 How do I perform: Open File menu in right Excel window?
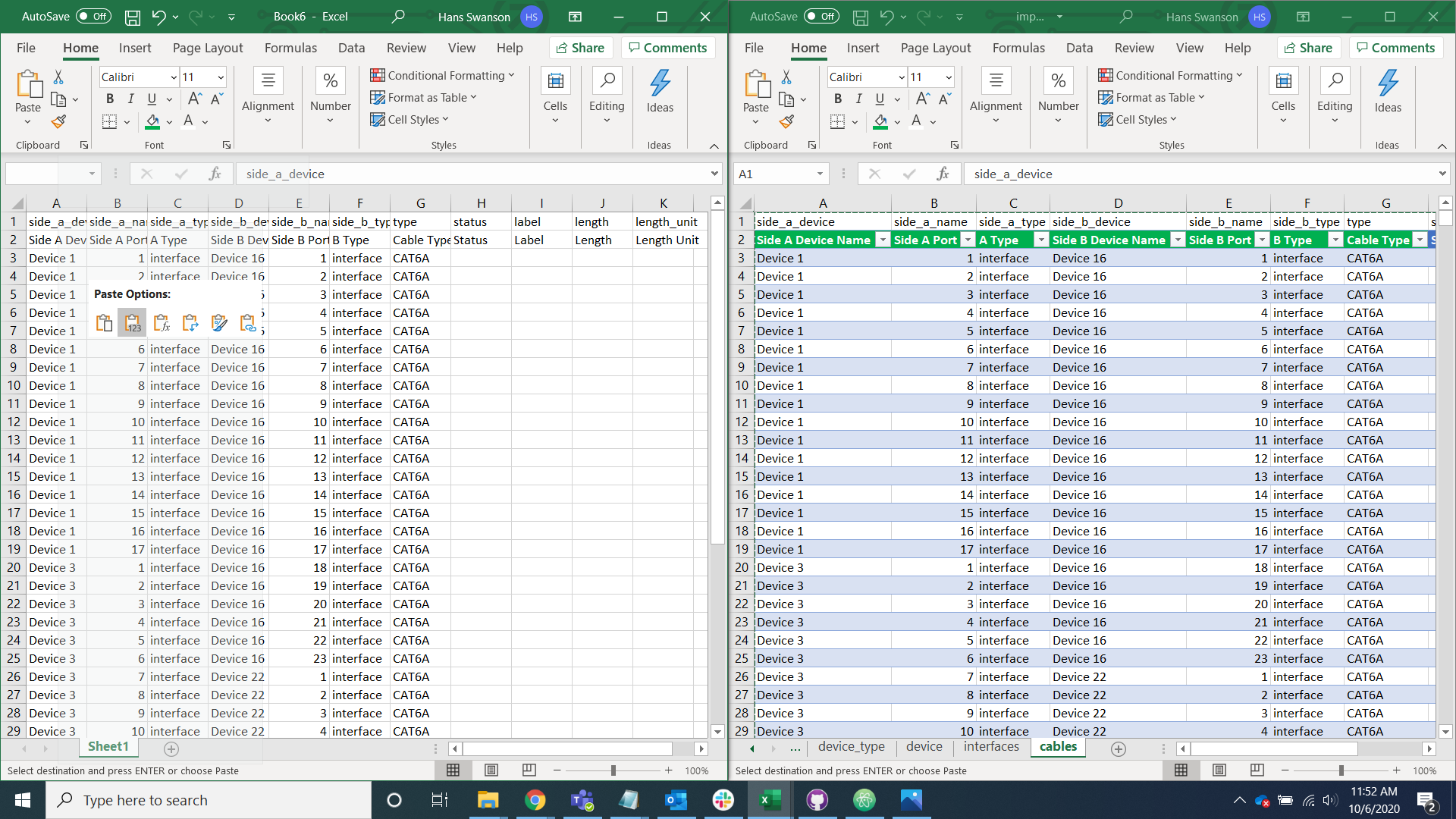(x=754, y=48)
